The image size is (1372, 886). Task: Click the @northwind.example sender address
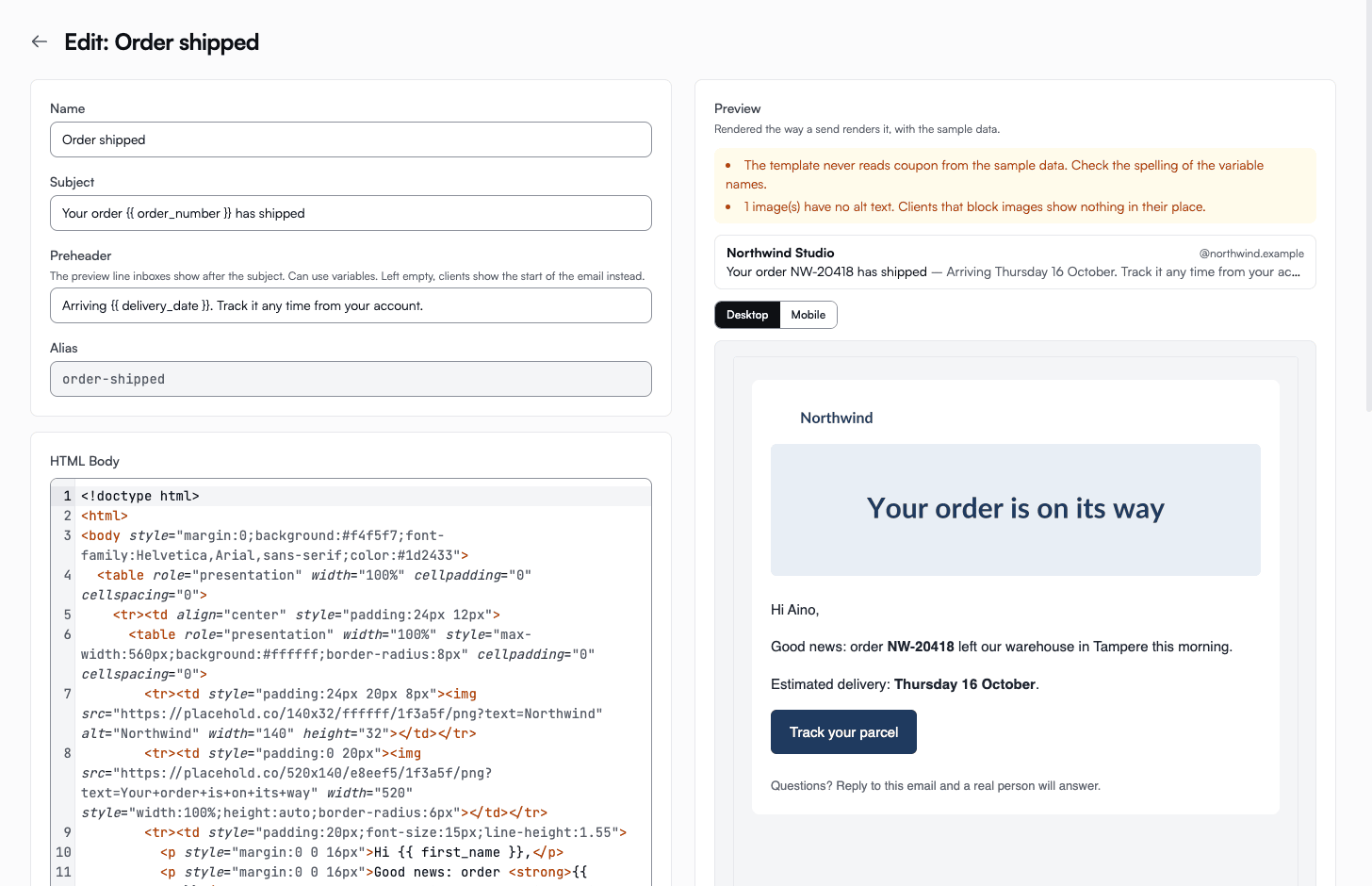point(1251,254)
